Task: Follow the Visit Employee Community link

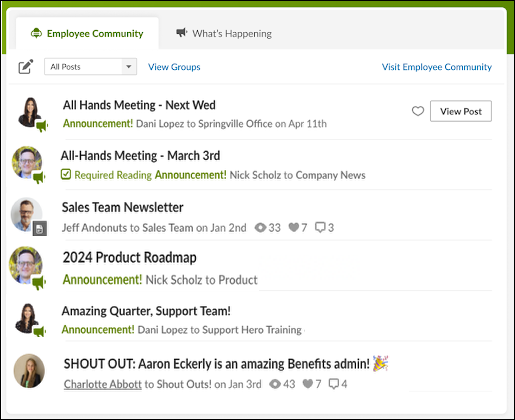Action: point(437,67)
